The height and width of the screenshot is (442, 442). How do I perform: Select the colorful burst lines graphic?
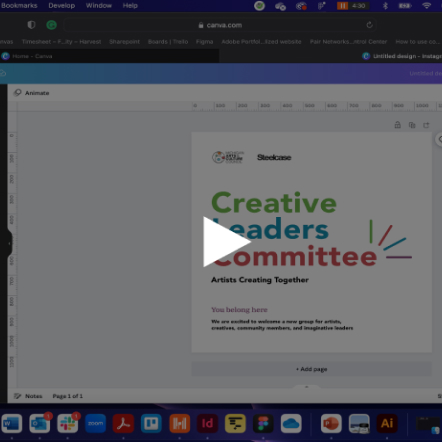(390, 239)
